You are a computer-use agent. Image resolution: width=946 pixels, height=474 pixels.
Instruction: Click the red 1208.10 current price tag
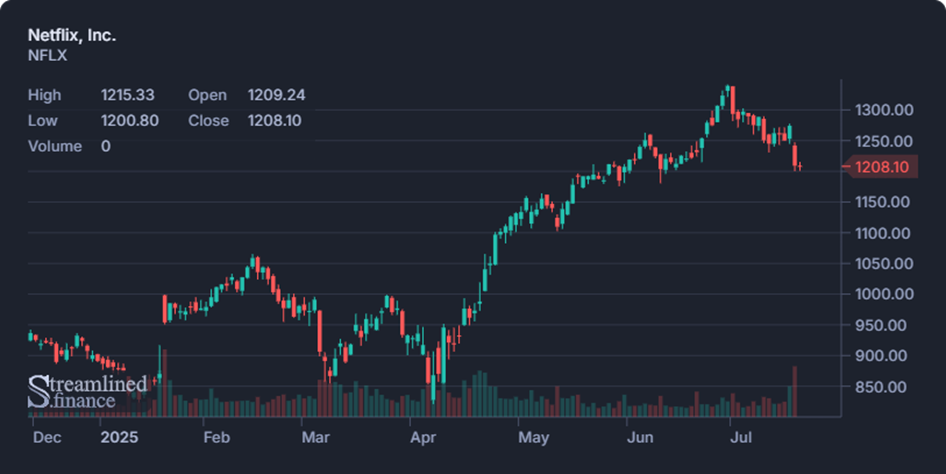point(881,167)
